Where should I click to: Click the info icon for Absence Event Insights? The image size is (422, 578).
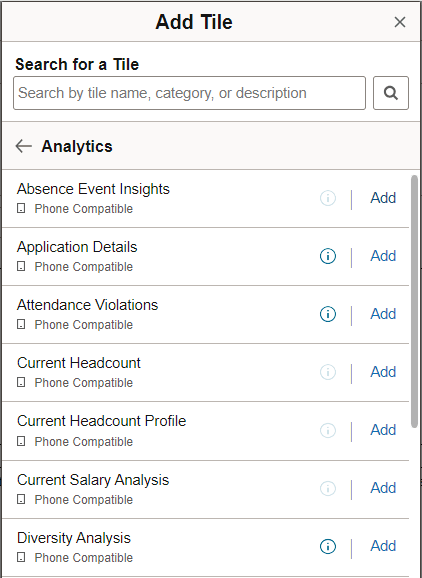(328, 198)
